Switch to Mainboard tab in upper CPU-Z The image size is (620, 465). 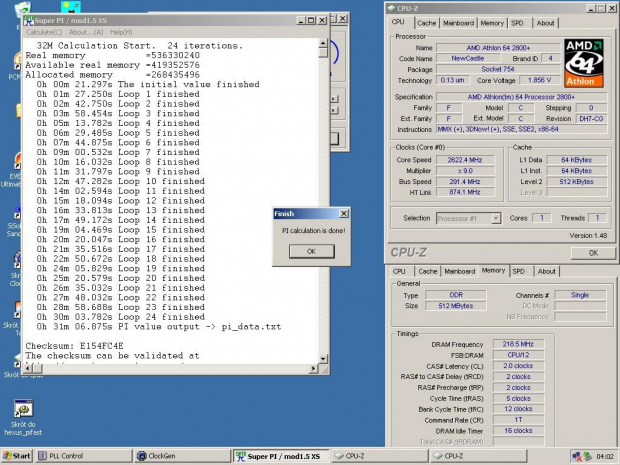click(458, 23)
